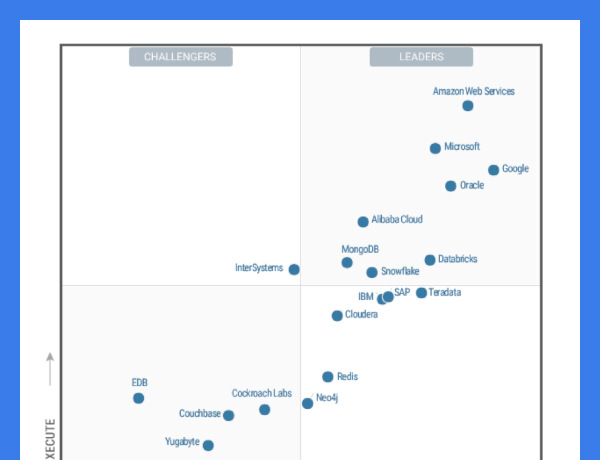The width and height of the screenshot is (600, 460).
Task: Click the Teradata data point
Action: (421, 293)
